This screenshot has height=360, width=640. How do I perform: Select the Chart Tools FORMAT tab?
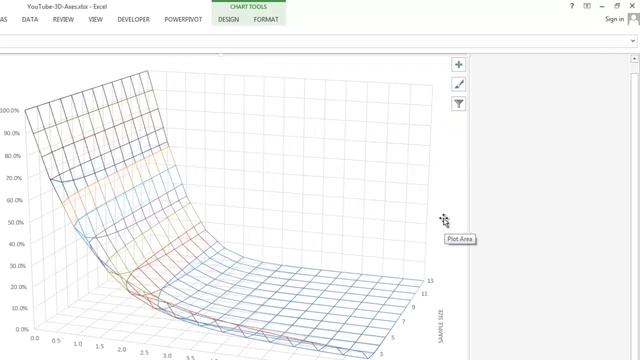266,19
